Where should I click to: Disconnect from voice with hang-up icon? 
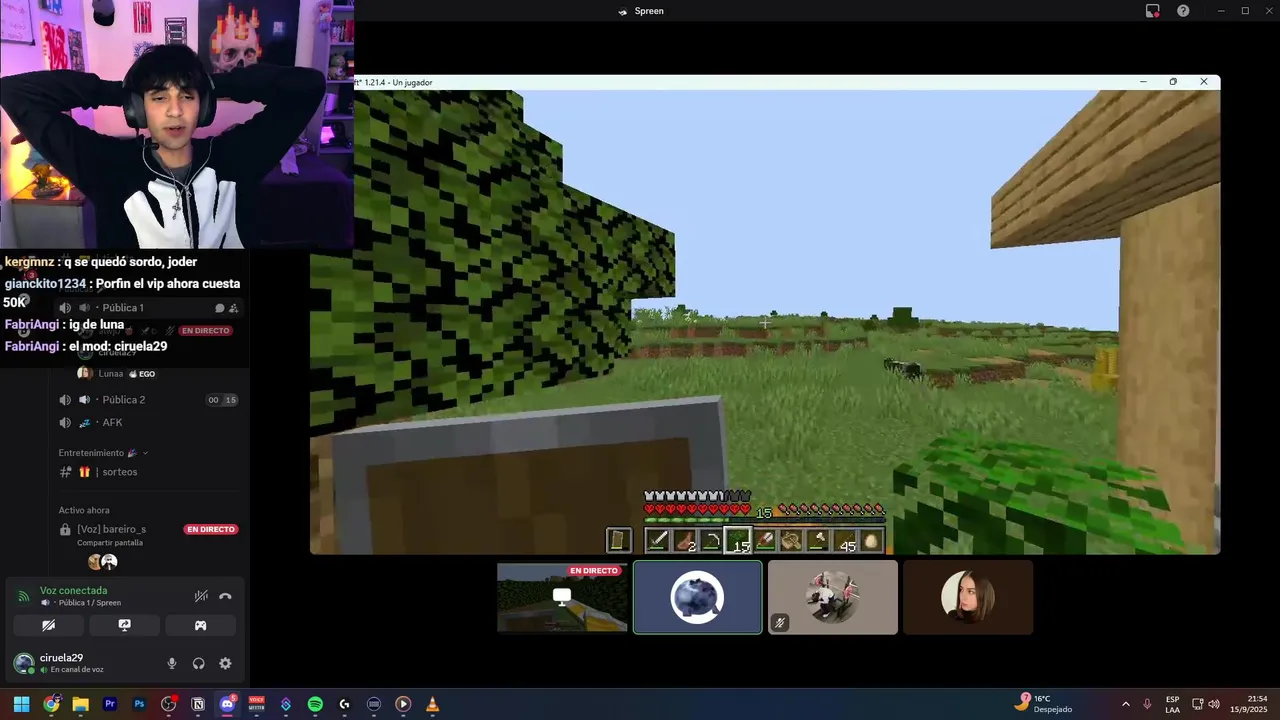coord(225,596)
